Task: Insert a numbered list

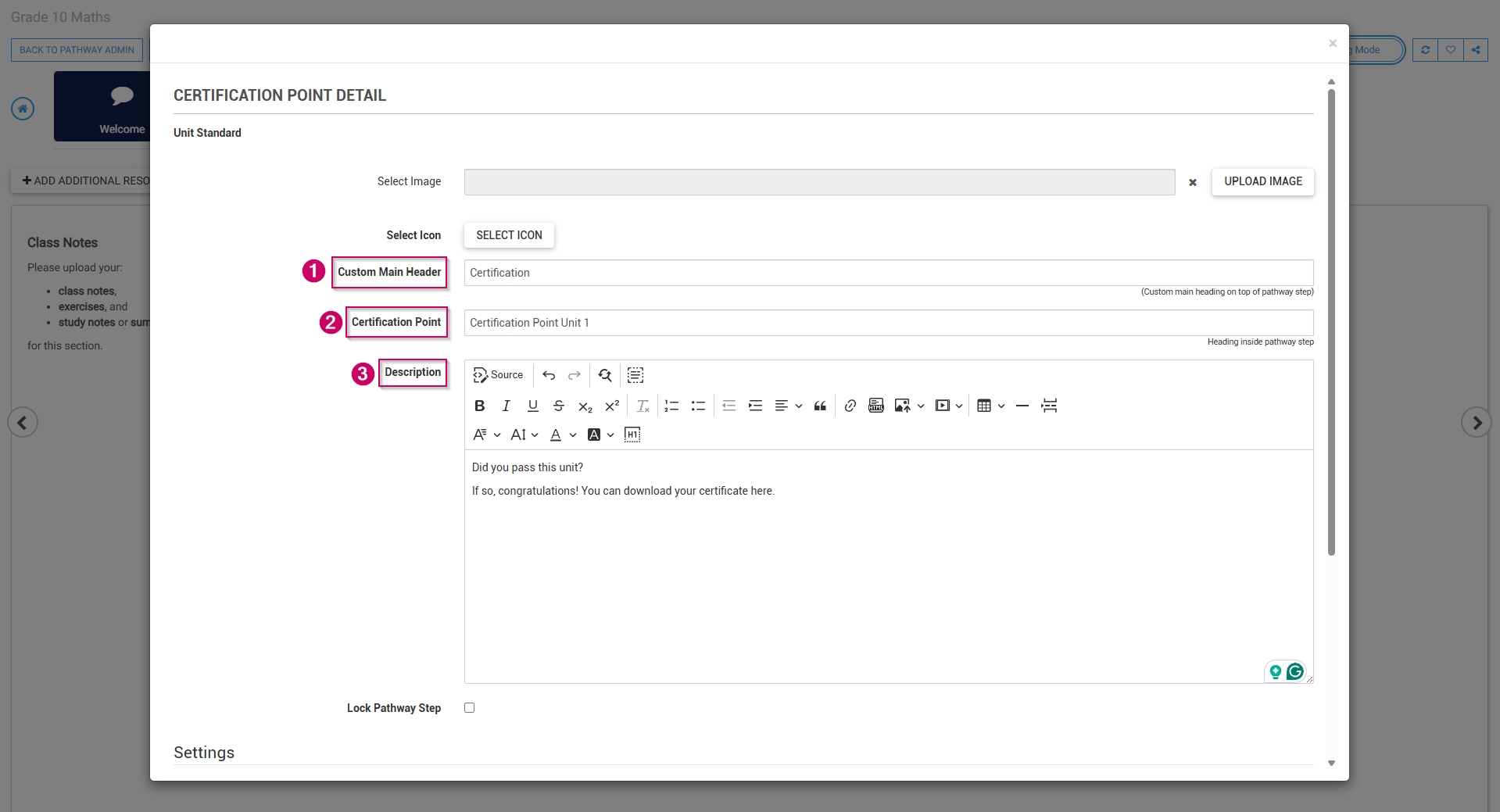Action: (x=671, y=406)
